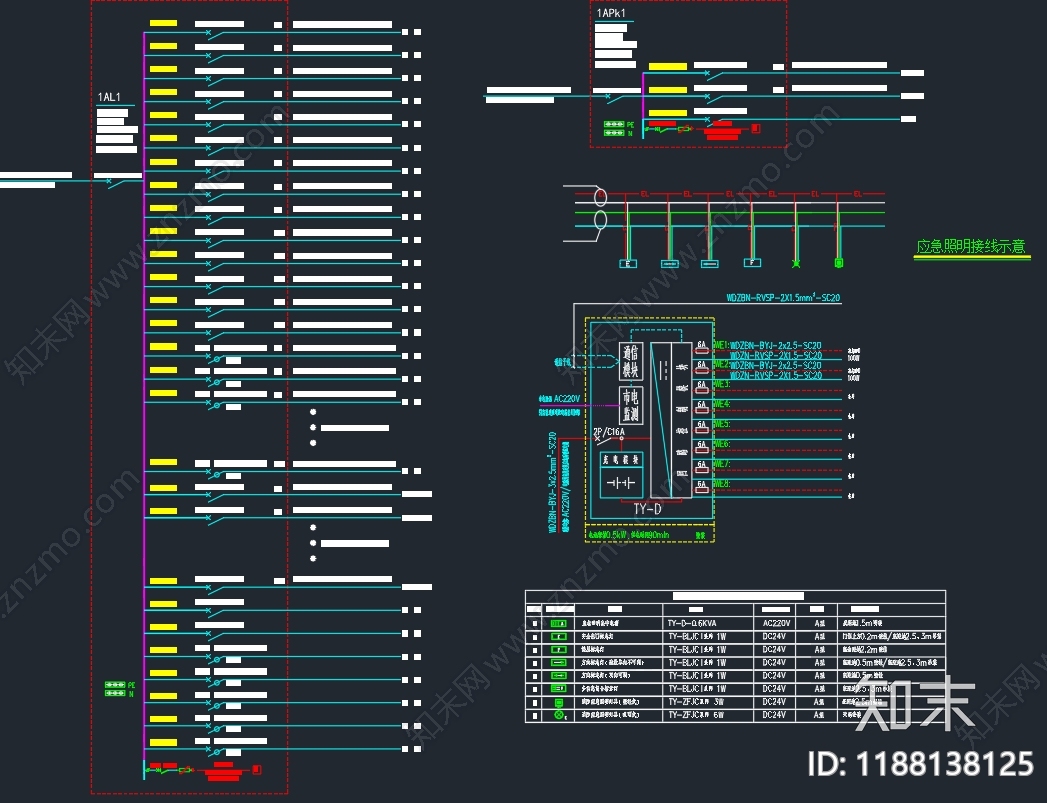Click the E-marked fixture symbol in wiring diagram
The height and width of the screenshot is (803, 1047).
pyautogui.click(x=628, y=264)
